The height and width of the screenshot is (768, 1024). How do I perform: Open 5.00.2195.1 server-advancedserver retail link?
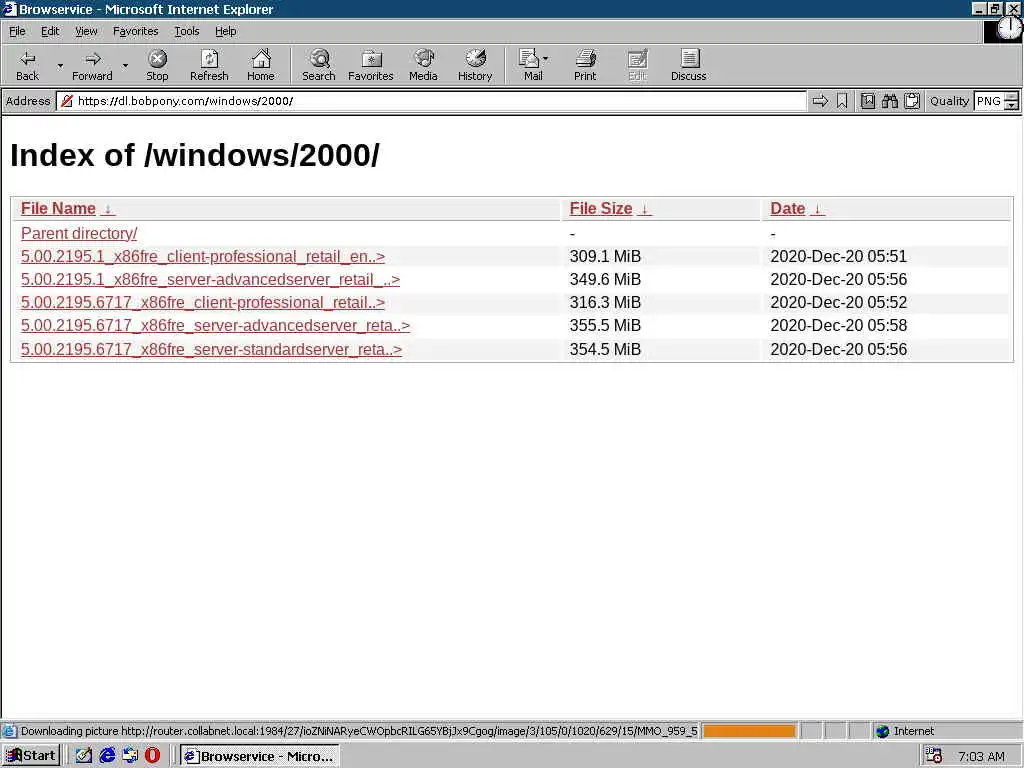210,280
